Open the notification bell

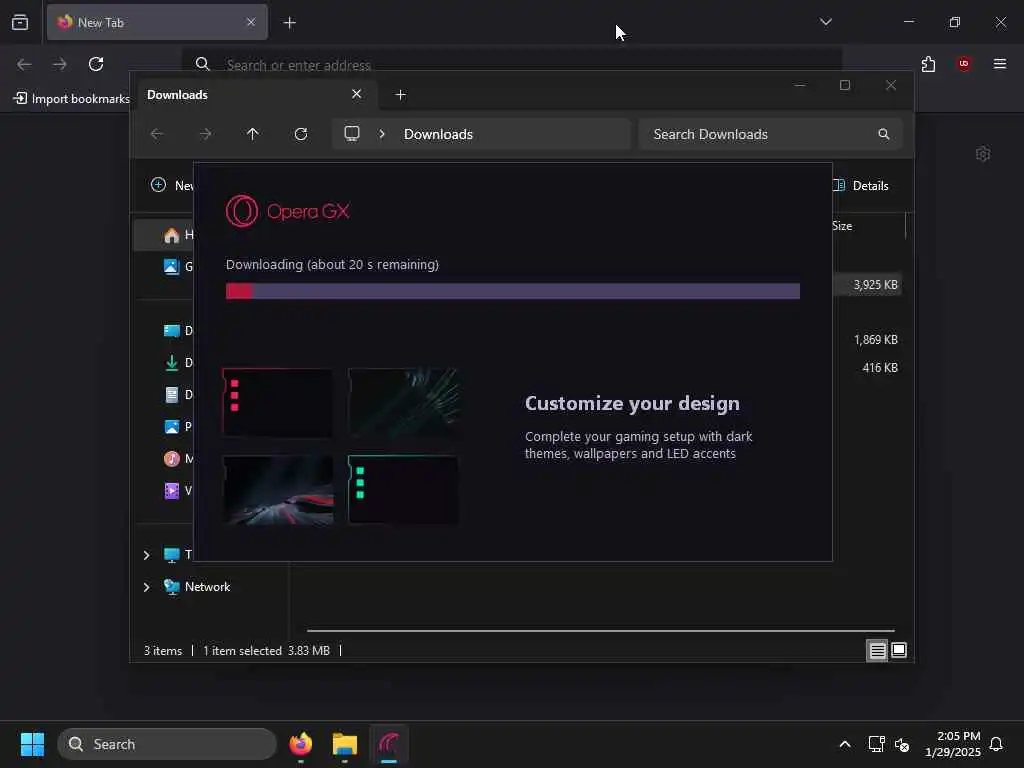tap(996, 744)
